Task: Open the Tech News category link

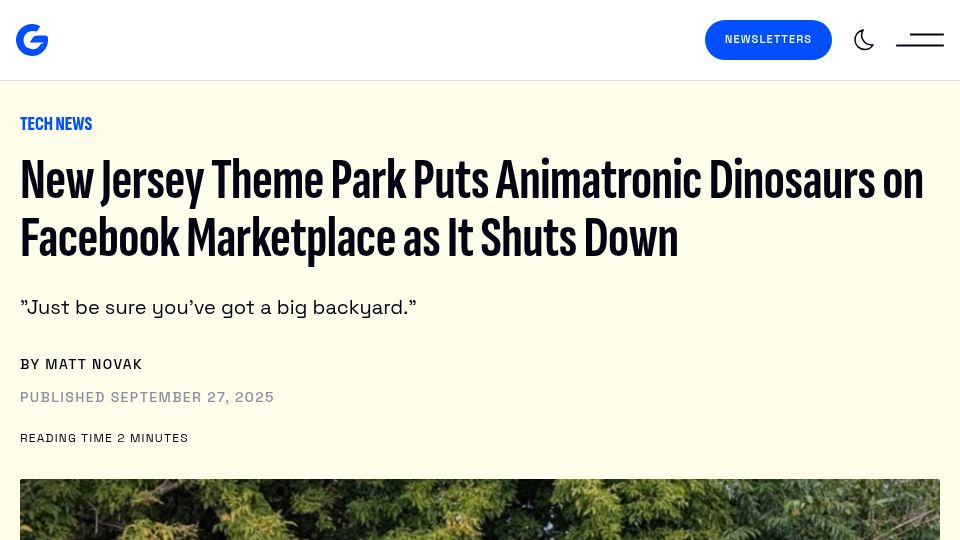Action: [56, 124]
